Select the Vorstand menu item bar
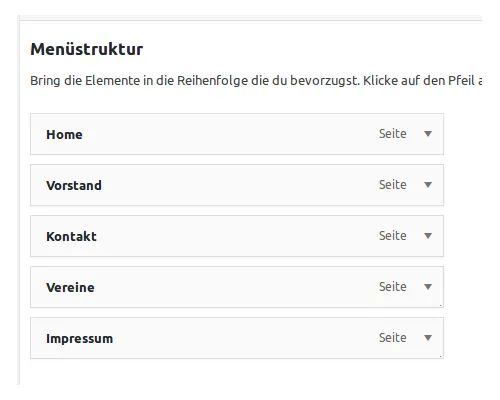Screen dimensions: 500x400 click(x=237, y=185)
